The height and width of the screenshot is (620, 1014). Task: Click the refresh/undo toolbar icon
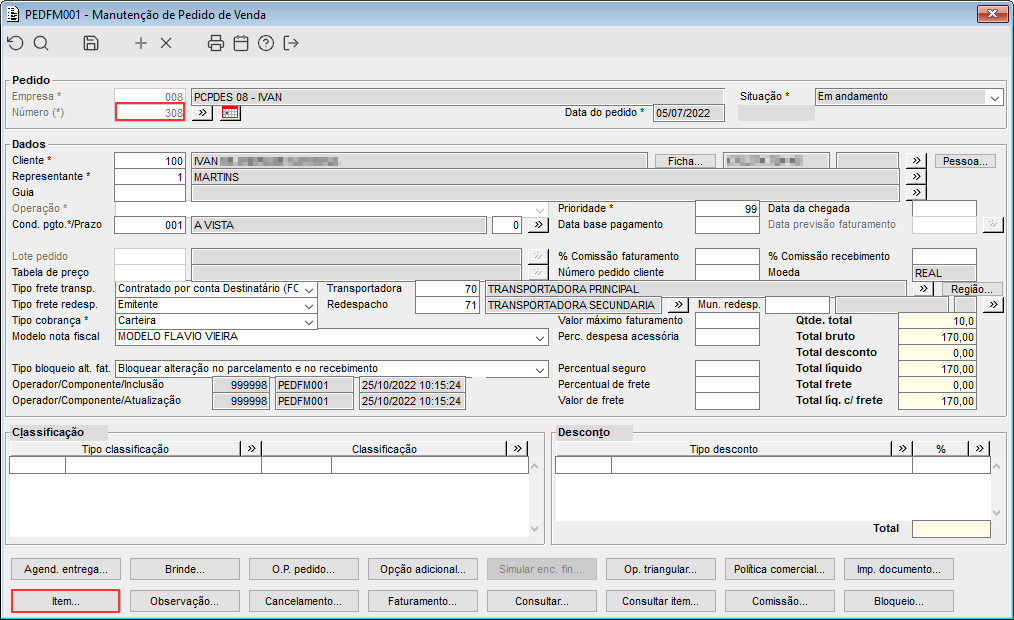(15, 43)
